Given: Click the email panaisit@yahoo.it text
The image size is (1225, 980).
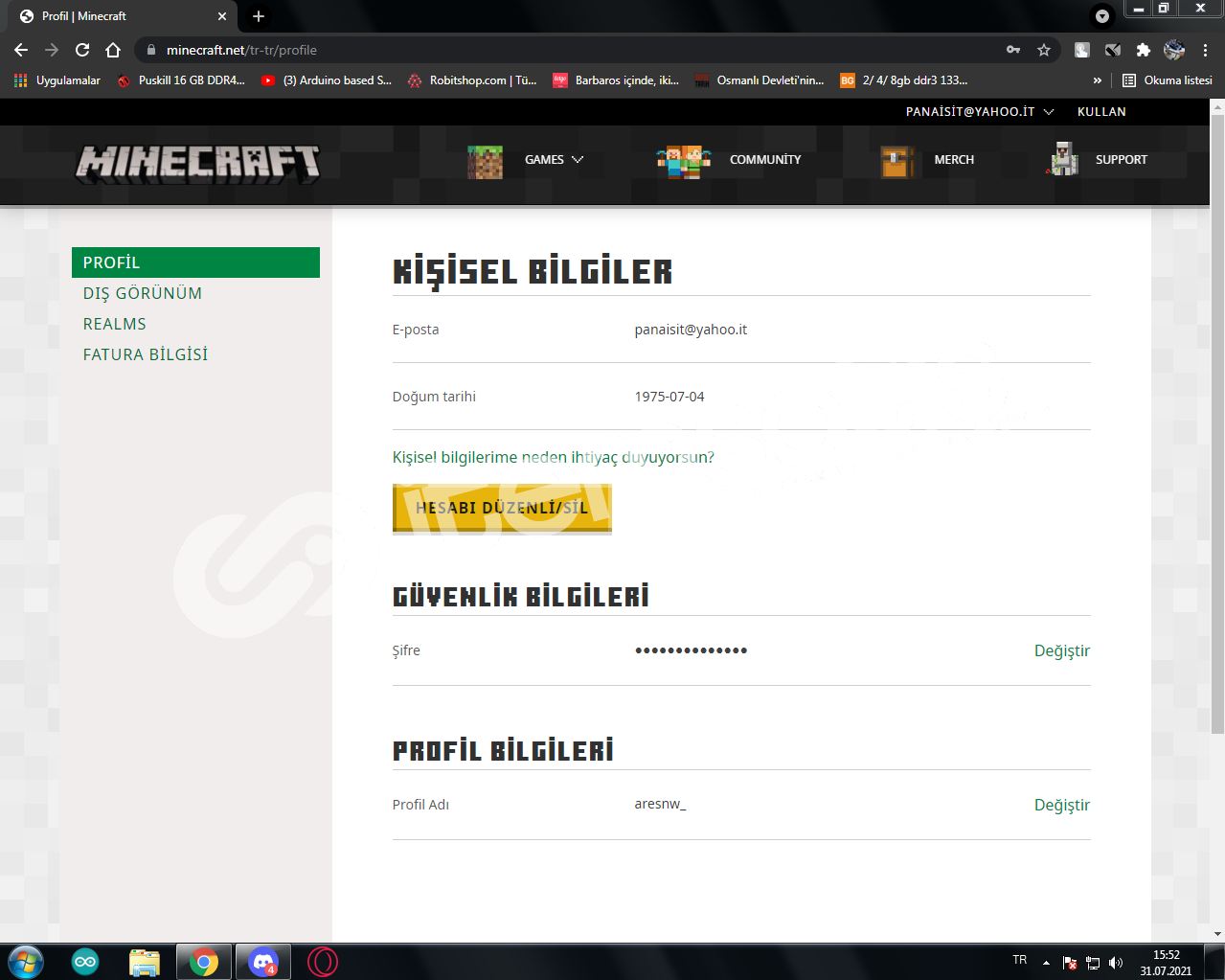Looking at the screenshot, I should 691,330.
